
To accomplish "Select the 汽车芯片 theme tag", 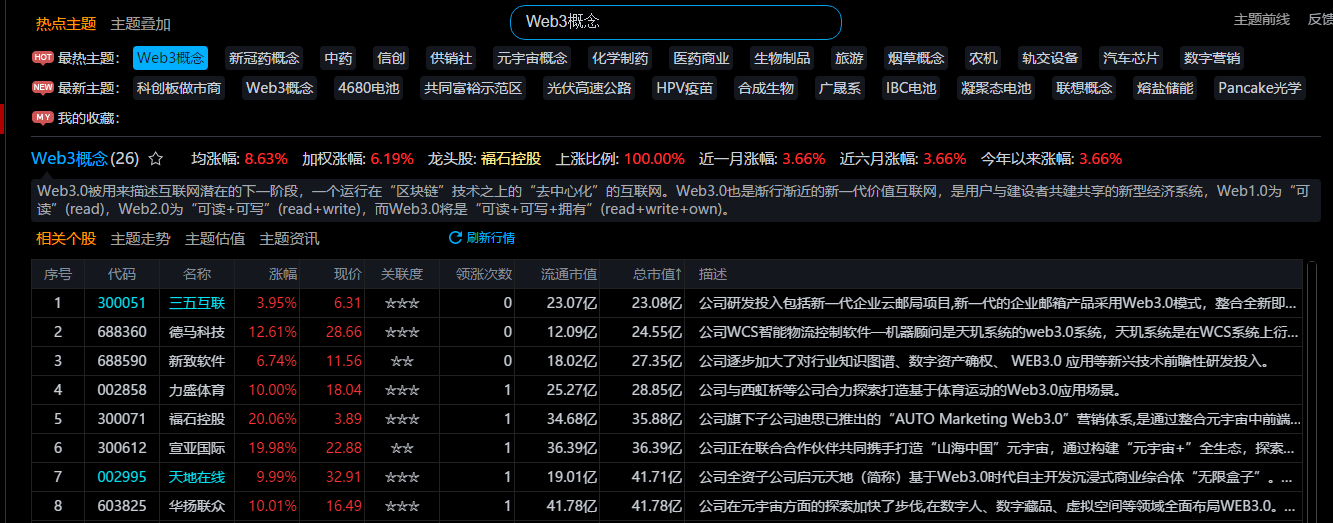I will pyautogui.click(x=1131, y=58).
